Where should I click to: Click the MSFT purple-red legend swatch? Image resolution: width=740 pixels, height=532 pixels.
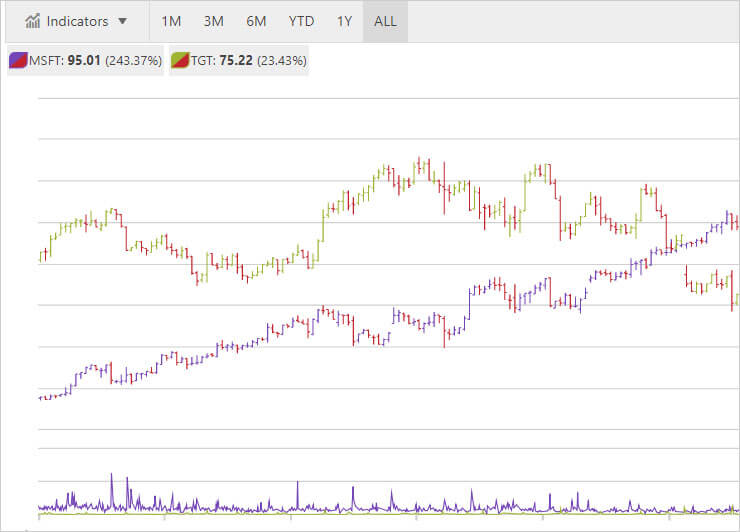[17, 60]
